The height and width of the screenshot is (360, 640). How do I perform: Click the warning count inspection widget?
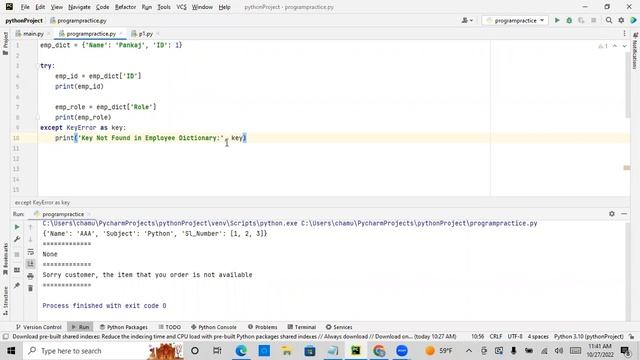pos(603,46)
